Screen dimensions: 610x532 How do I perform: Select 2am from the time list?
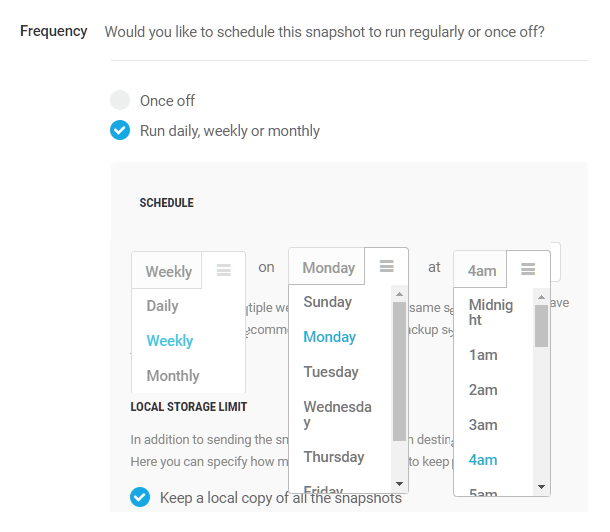coord(483,390)
